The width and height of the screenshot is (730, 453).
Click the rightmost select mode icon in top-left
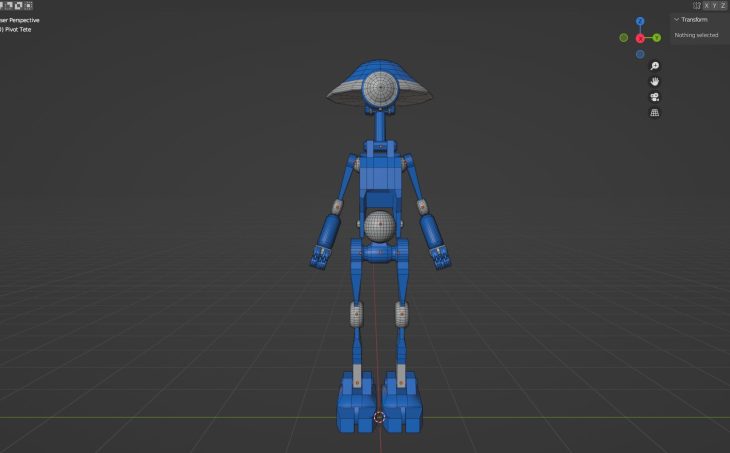click(x=28, y=5)
